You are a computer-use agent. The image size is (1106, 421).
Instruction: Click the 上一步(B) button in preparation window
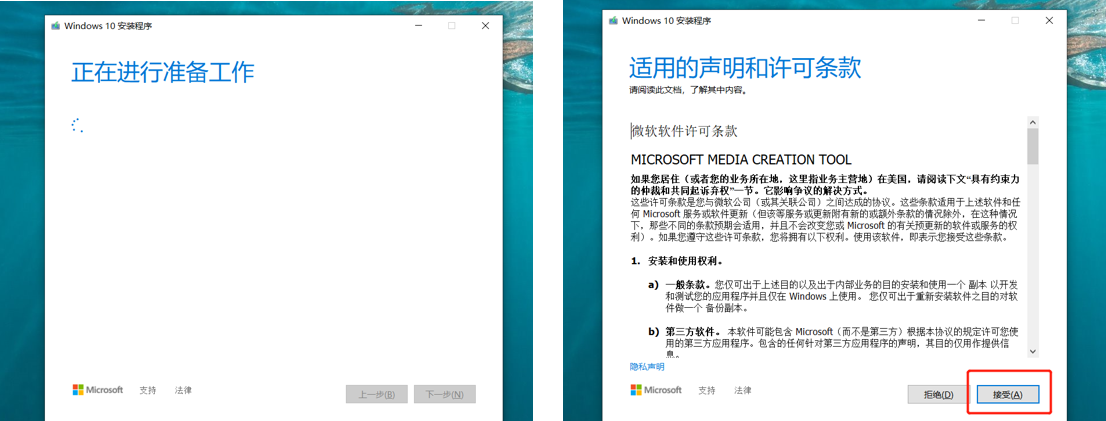[x=377, y=394]
